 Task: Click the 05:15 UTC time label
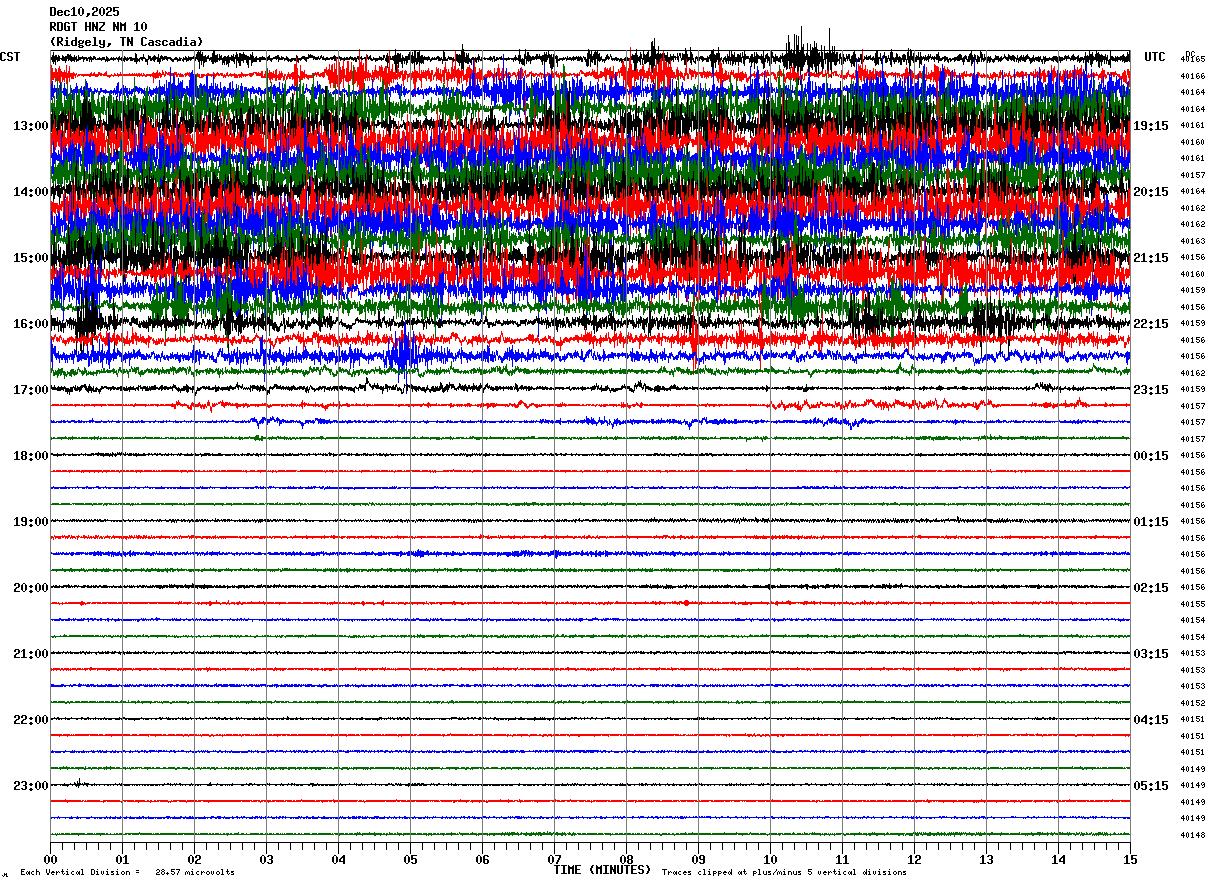(1151, 786)
